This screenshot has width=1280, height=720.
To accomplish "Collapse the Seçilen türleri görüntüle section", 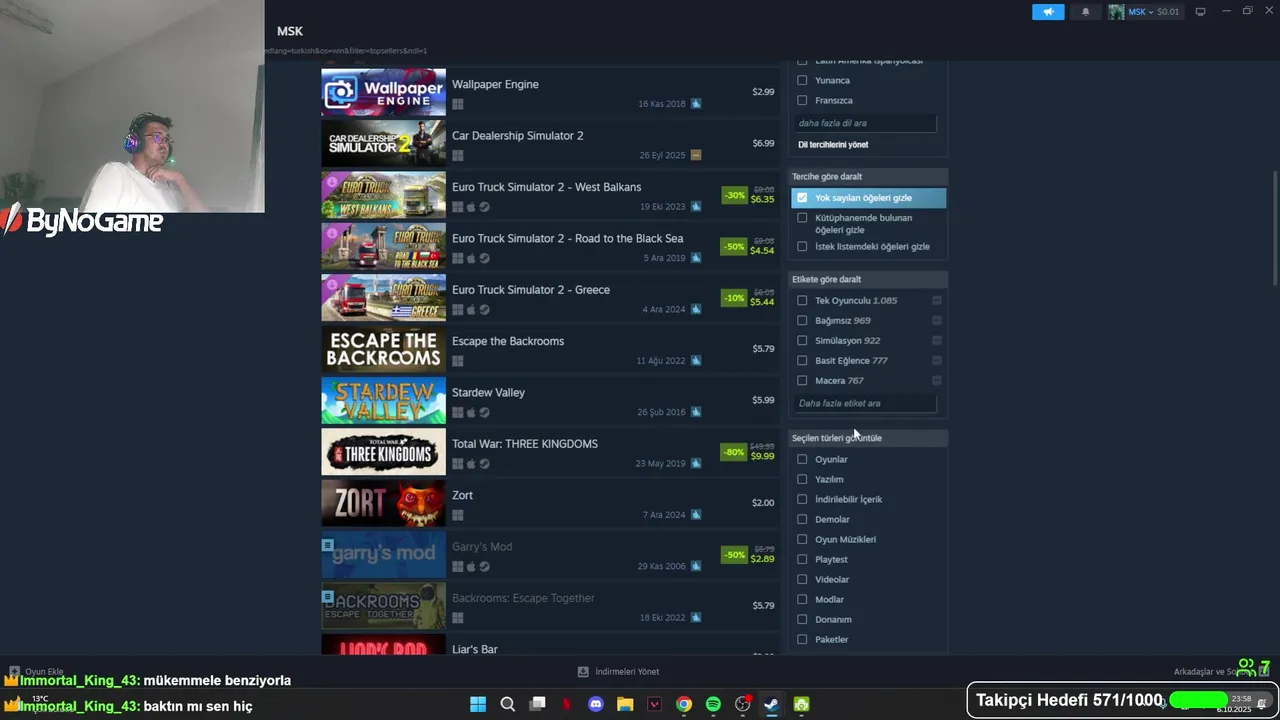I will point(868,438).
